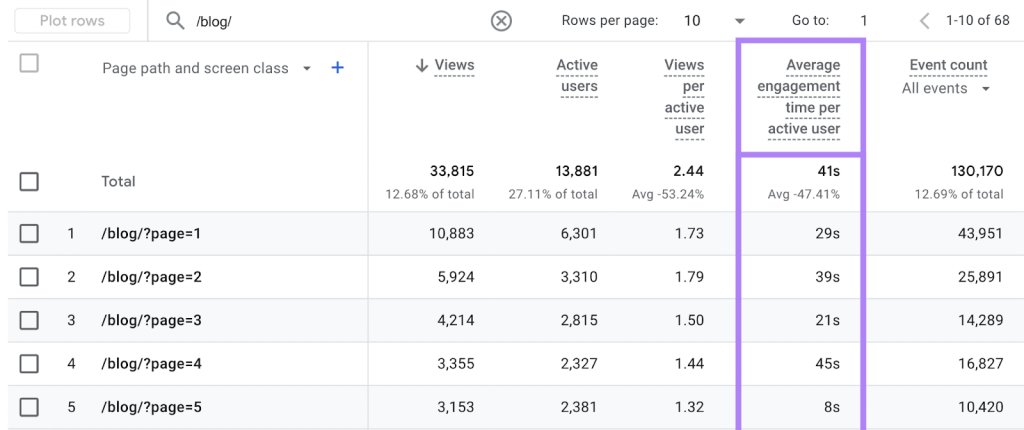
Task: Click the Go to page number field
Action: pyautogui.click(x=863, y=21)
